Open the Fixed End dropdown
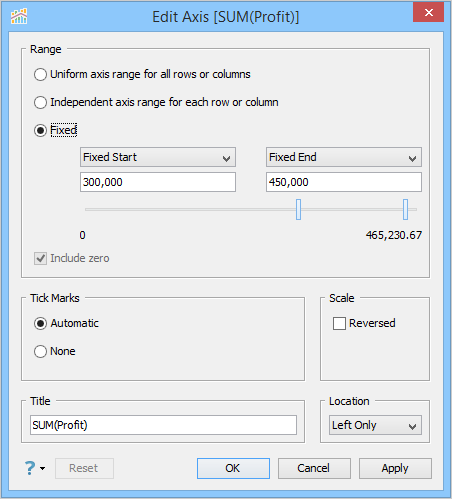 tap(344, 157)
